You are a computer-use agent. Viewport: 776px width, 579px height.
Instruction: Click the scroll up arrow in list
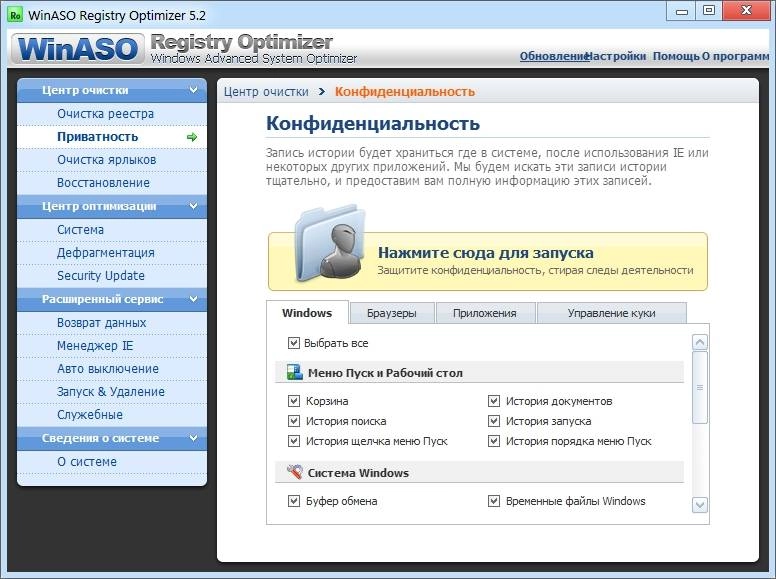[x=699, y=342]
